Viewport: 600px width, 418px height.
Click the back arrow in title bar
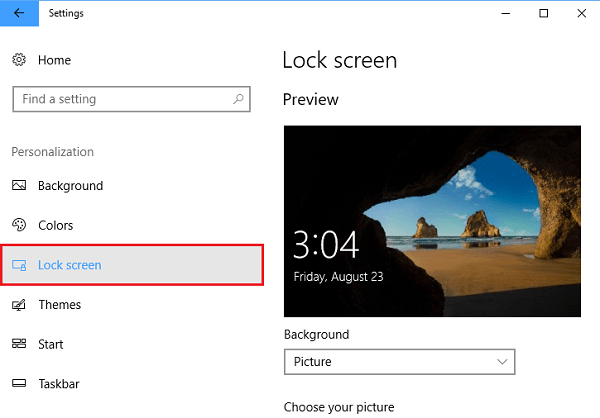click(18, 14)
